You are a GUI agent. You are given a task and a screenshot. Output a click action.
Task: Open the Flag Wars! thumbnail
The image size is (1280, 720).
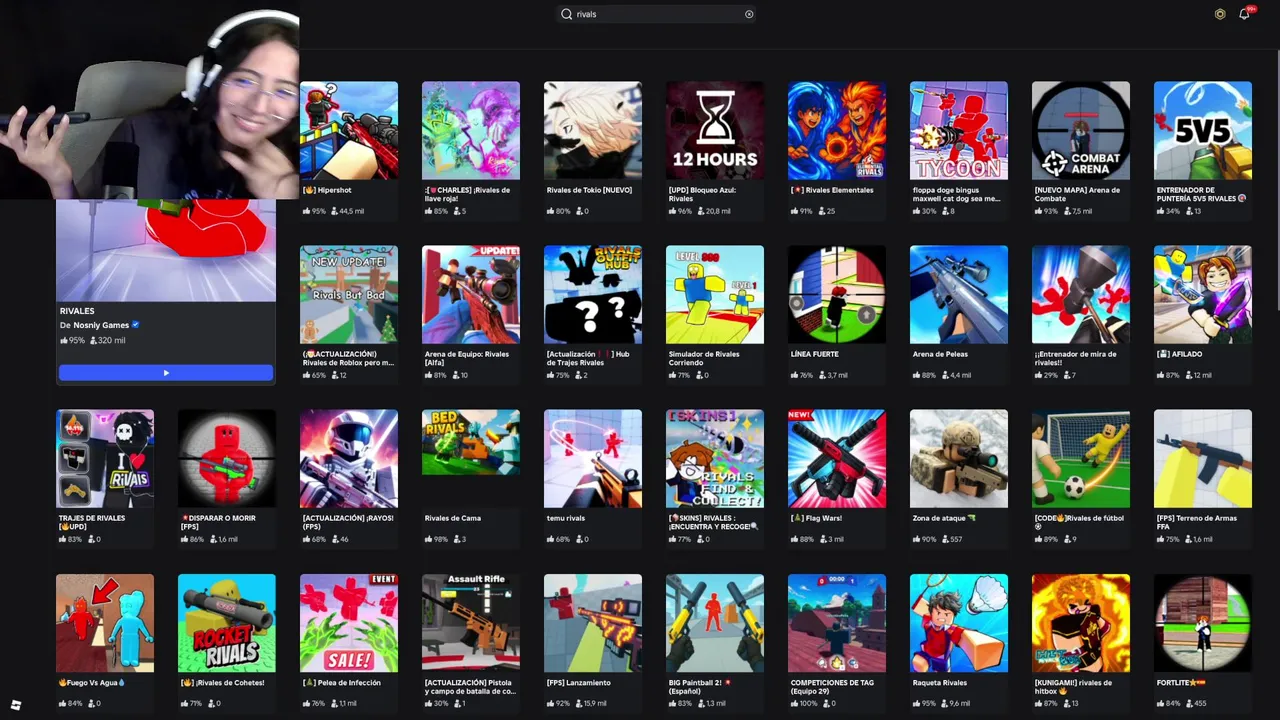[837, 459]
